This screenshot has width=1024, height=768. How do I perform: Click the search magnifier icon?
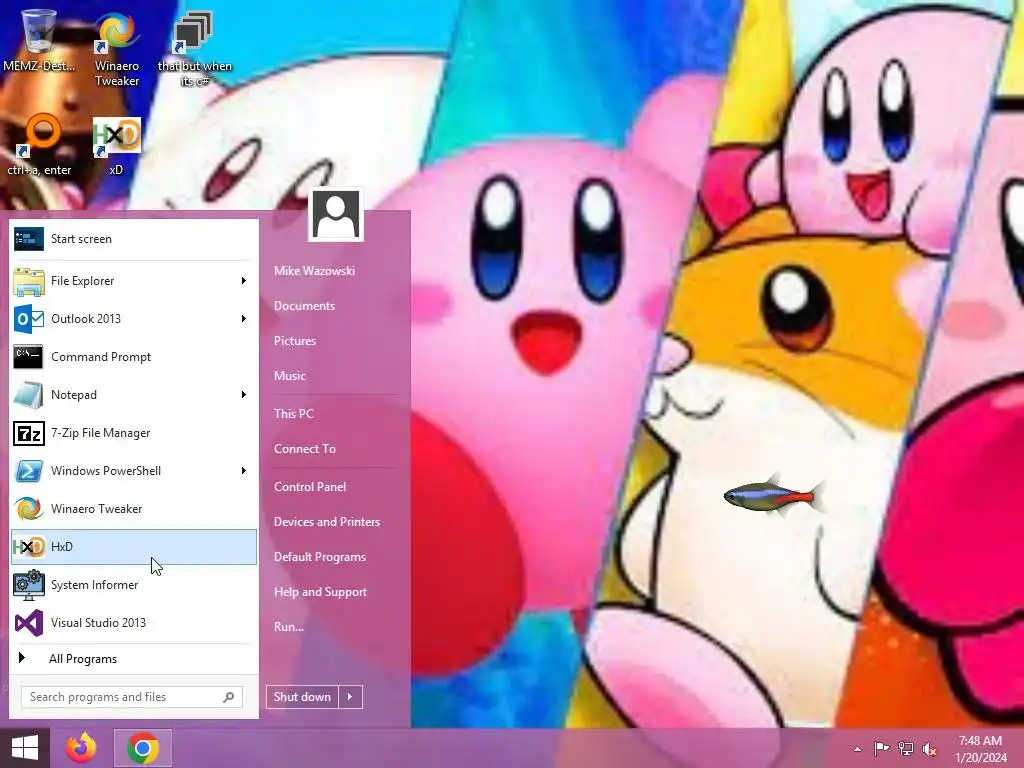pos(229,697)
